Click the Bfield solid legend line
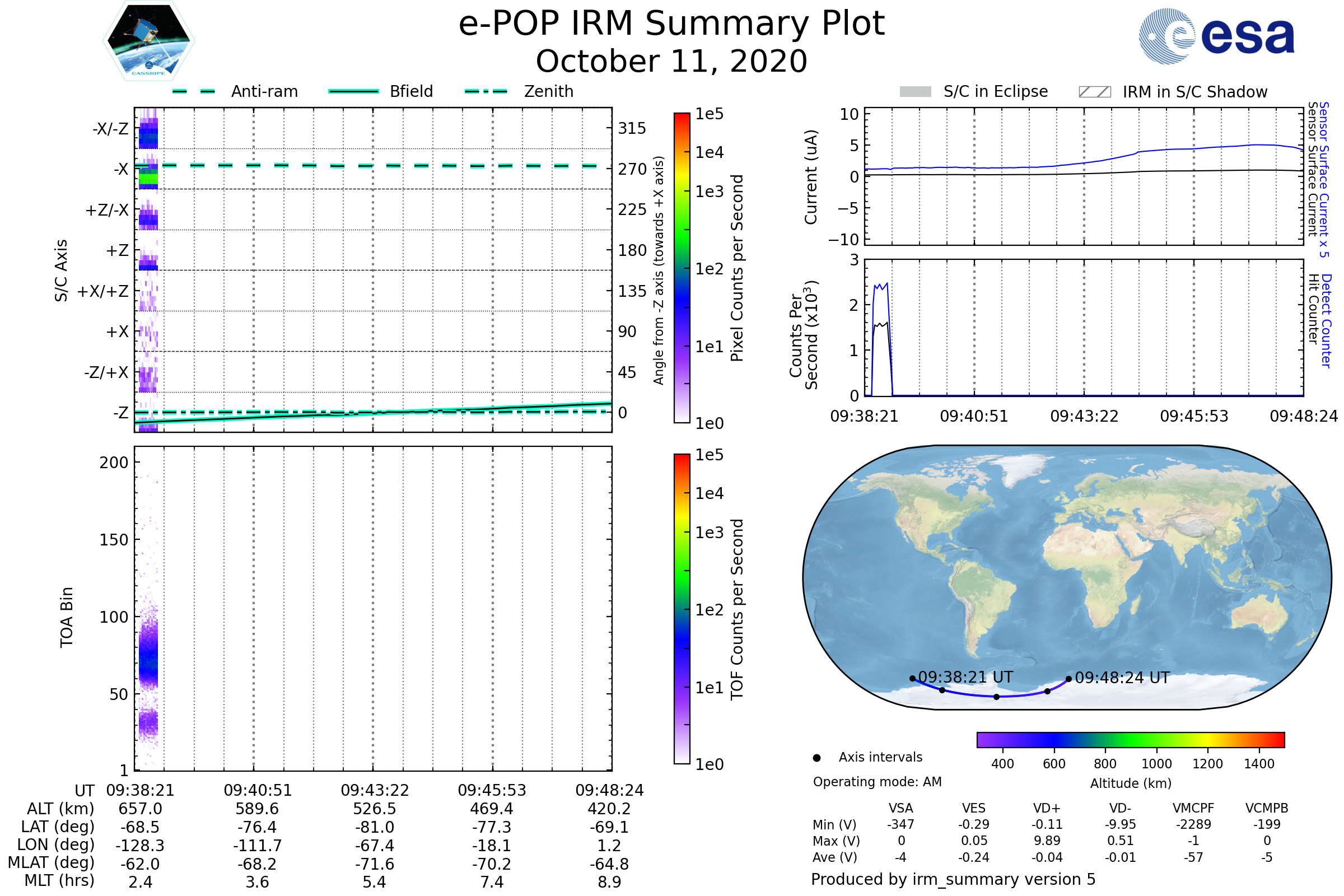The width and height of the screenshot is (1344, 896). coord(353,91)
